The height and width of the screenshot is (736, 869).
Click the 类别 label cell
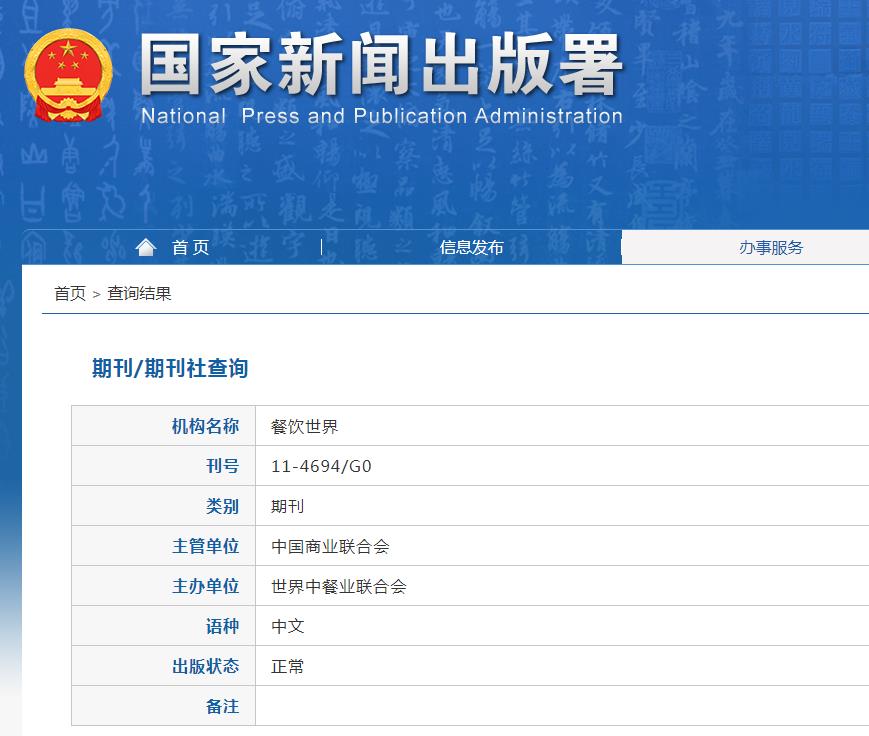[222, 507]
